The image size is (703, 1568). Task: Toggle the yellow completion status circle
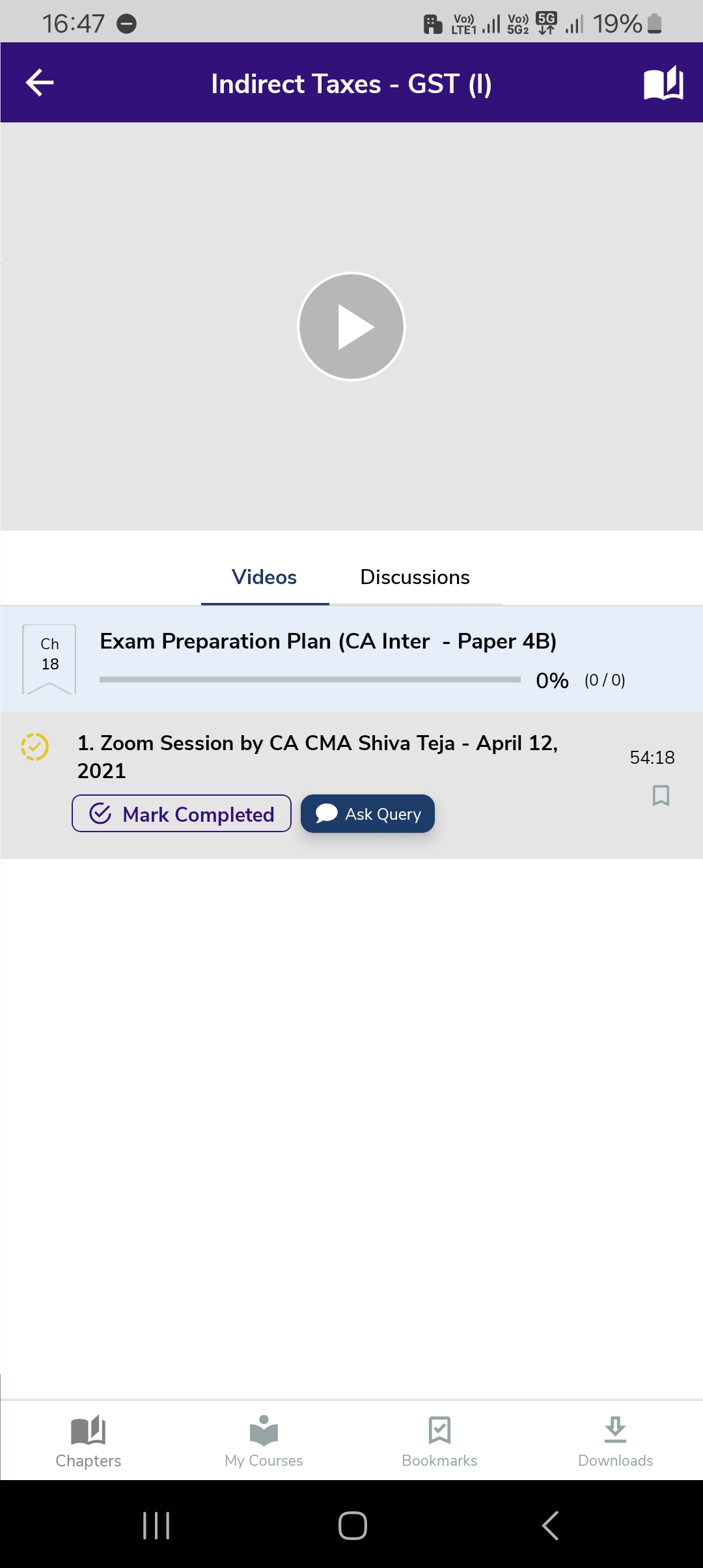click(34, 746)
